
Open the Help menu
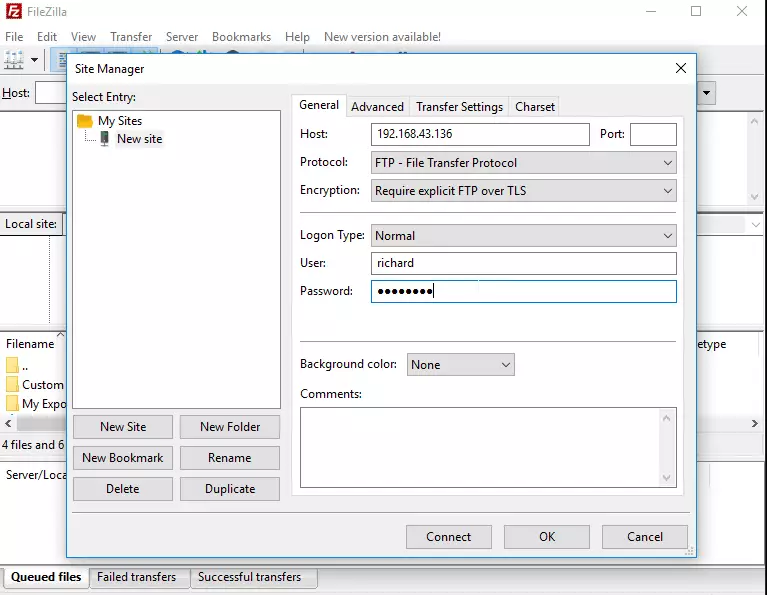(x=297, y=37)
